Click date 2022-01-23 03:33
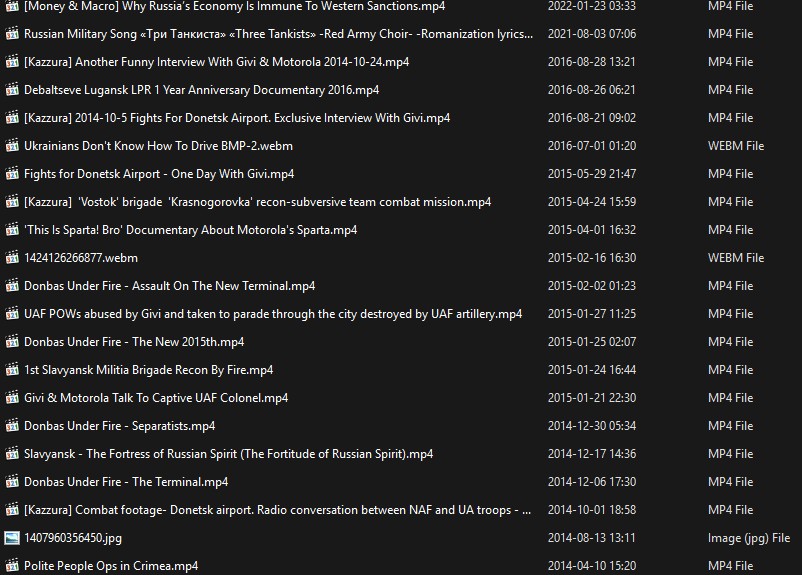This screenshot has height=575, width=802. [x=592, y=6]
